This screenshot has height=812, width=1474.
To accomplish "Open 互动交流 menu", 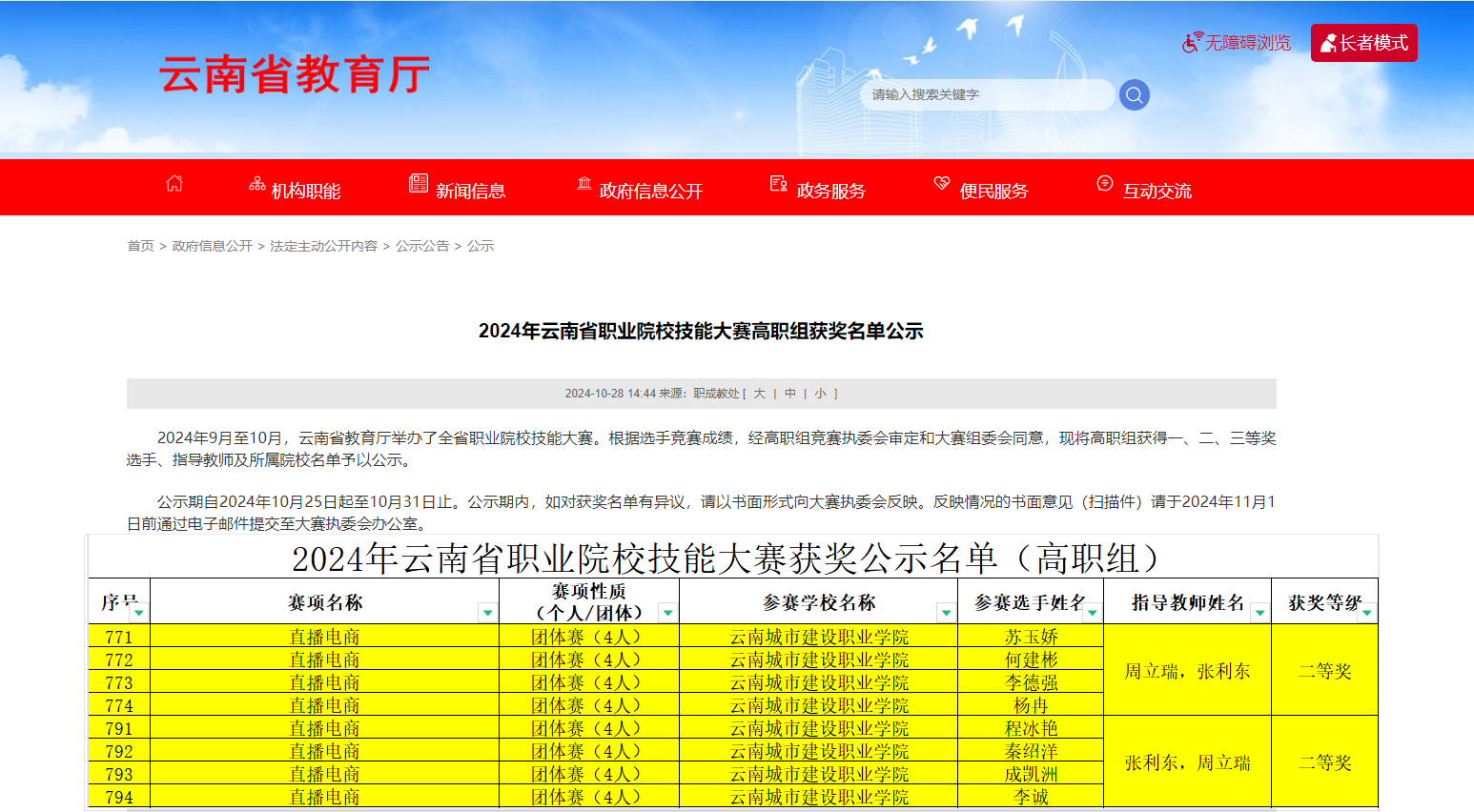I will point(1157,192).
